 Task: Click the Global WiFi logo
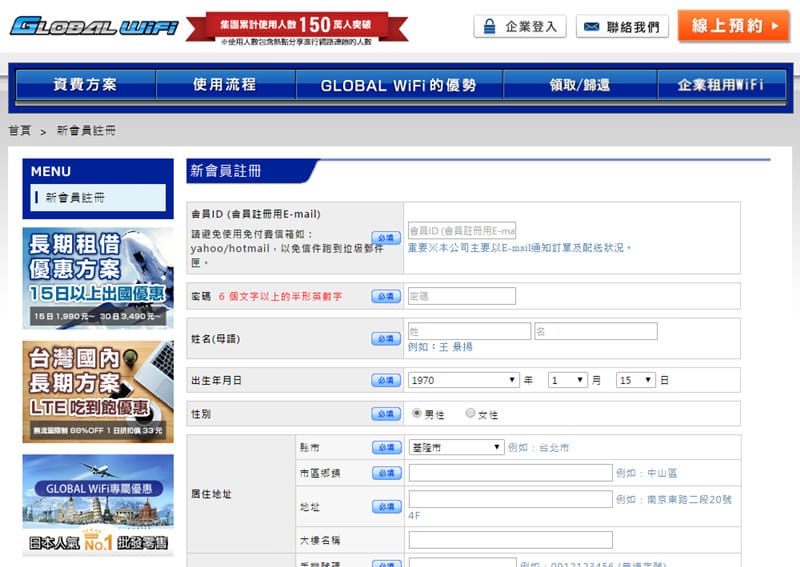(94, 26)
